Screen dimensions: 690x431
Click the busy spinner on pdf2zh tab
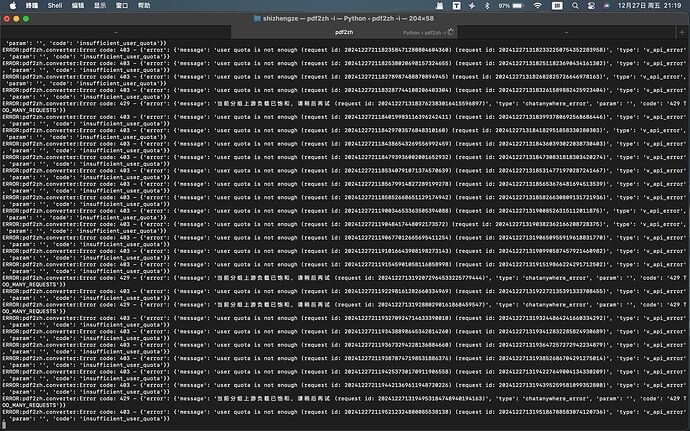coord(451,32)
